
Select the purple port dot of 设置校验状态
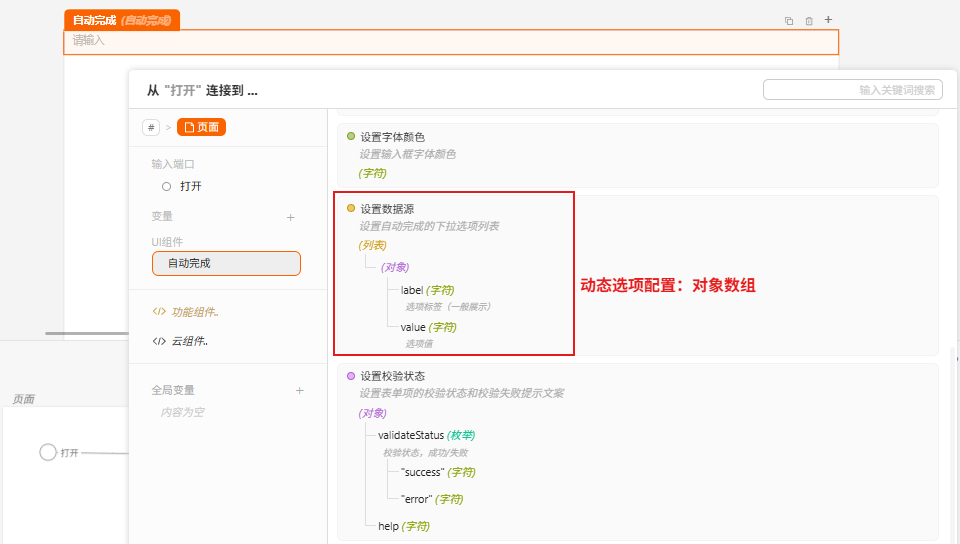pos(351,376)
